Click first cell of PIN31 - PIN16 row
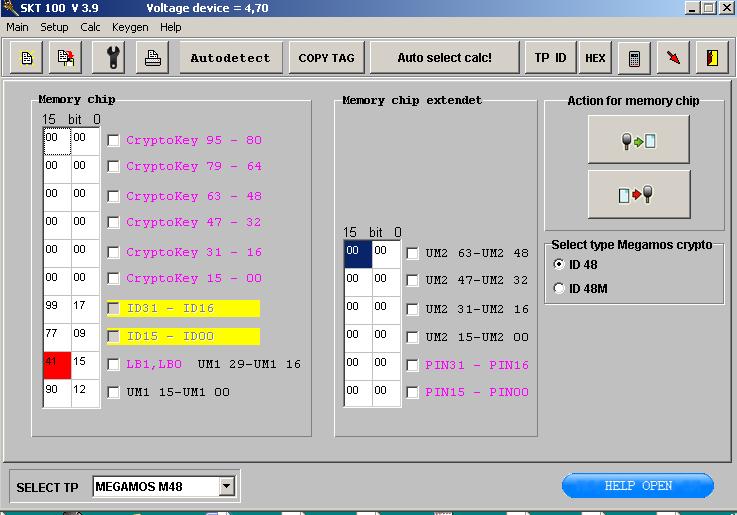The image size is (737, 515). [x=358, y=366]
